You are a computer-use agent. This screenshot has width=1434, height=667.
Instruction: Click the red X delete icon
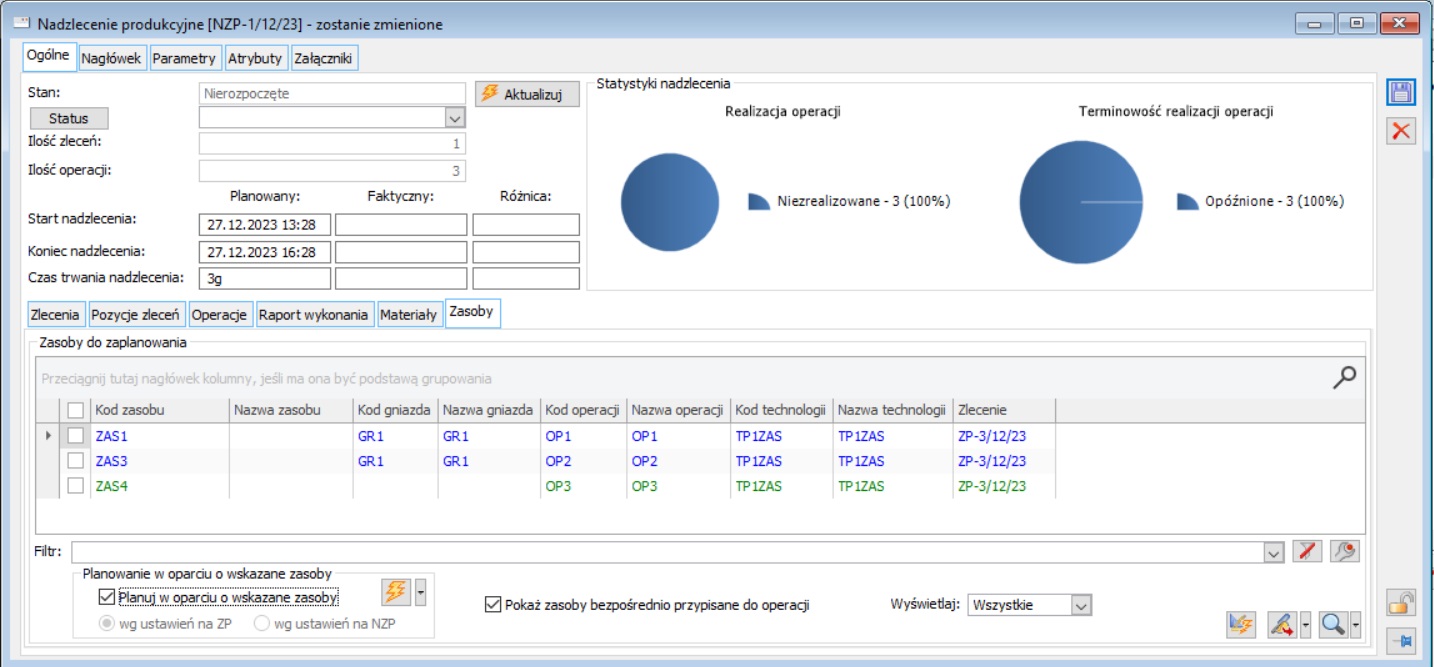(x=1401, y=131)
